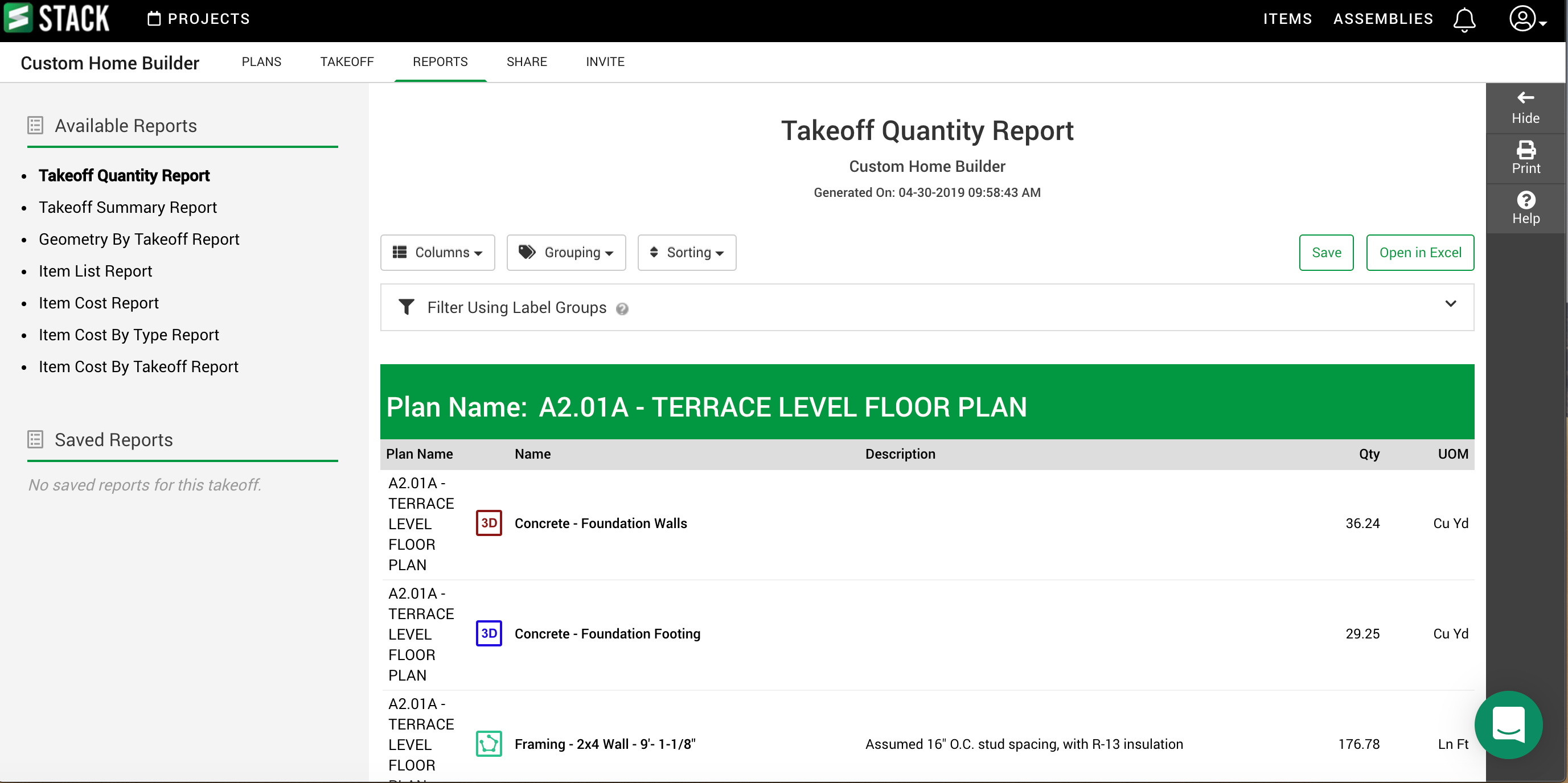Click the STACK logo icon
Image resolution: width=1568 pixels, height=783 pixels.
[x=18, y=18]
